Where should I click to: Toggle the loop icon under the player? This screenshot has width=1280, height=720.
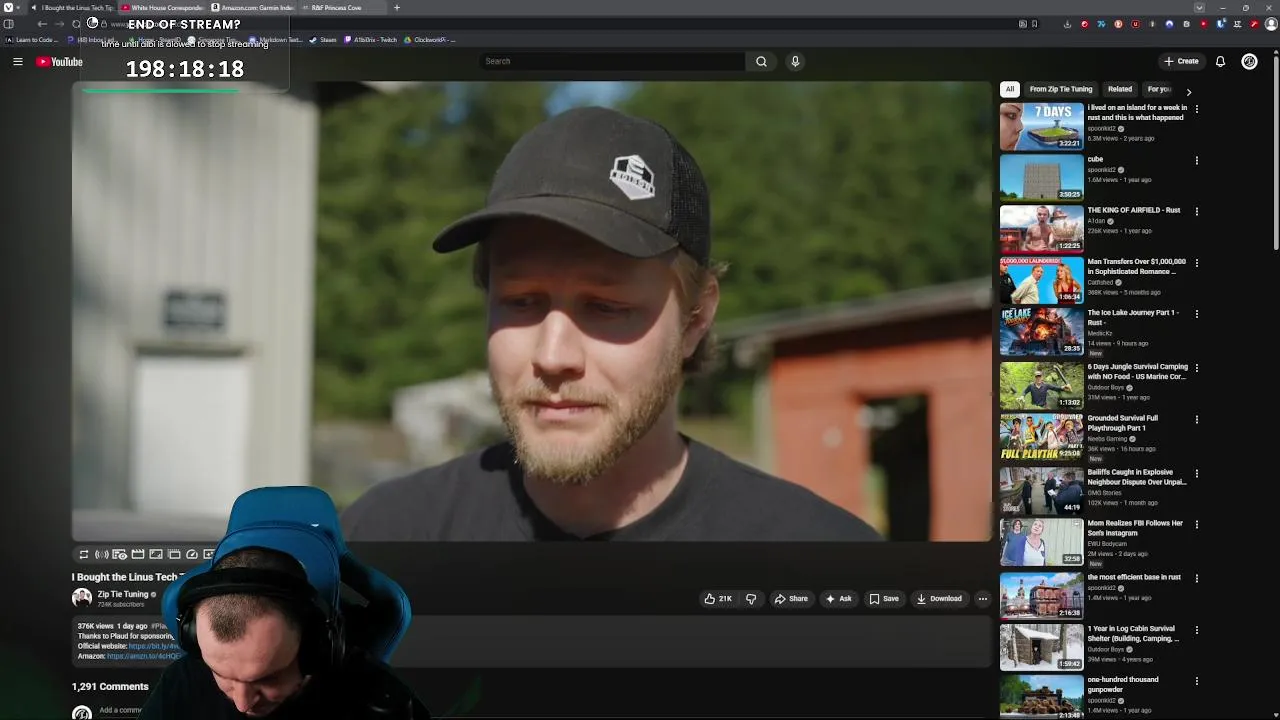[84, 554]
